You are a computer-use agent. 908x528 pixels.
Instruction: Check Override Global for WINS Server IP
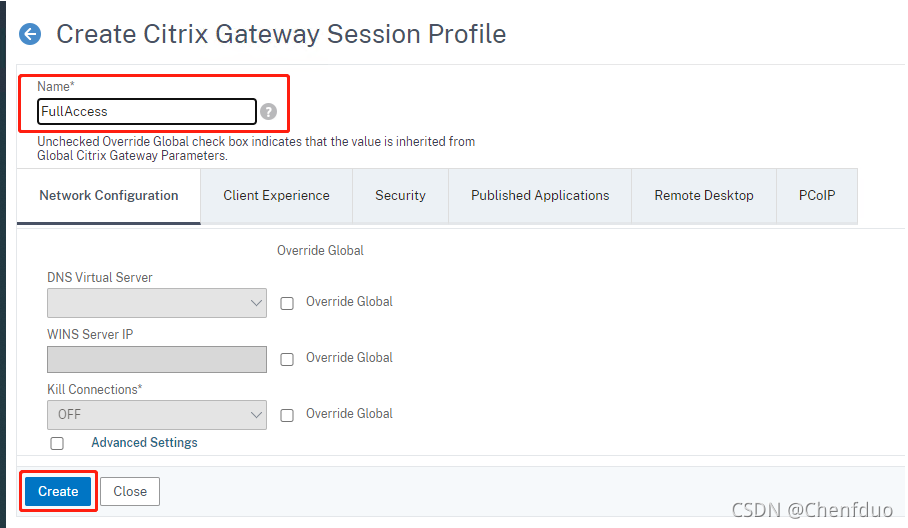click(x=287, y=360)
